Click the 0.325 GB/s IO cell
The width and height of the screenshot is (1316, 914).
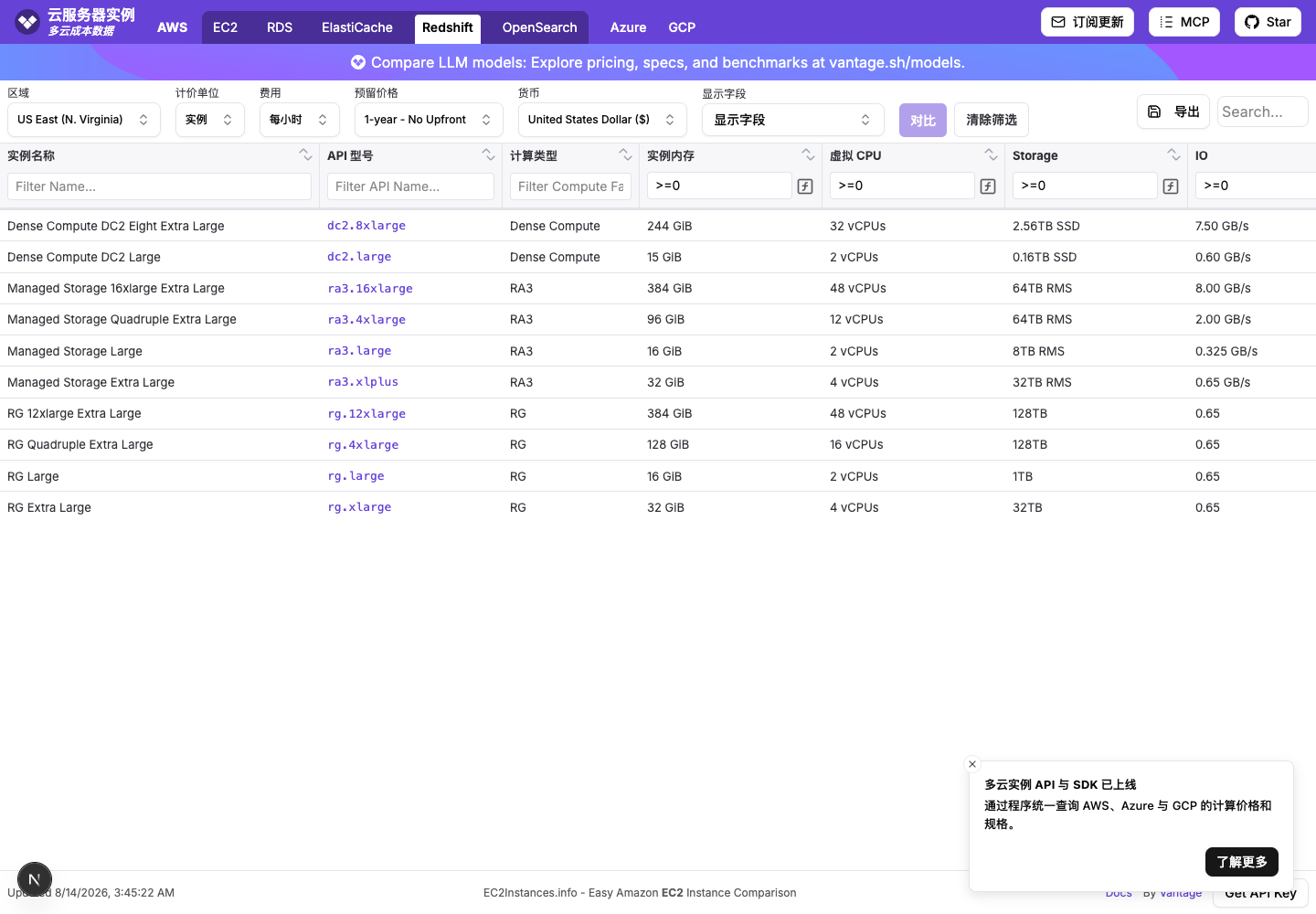click(x=1226, y=351)
